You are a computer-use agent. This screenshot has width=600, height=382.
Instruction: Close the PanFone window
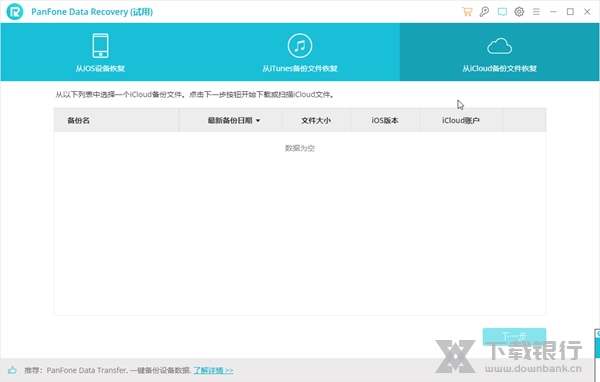pyautogui.click(x=587, y=12)
